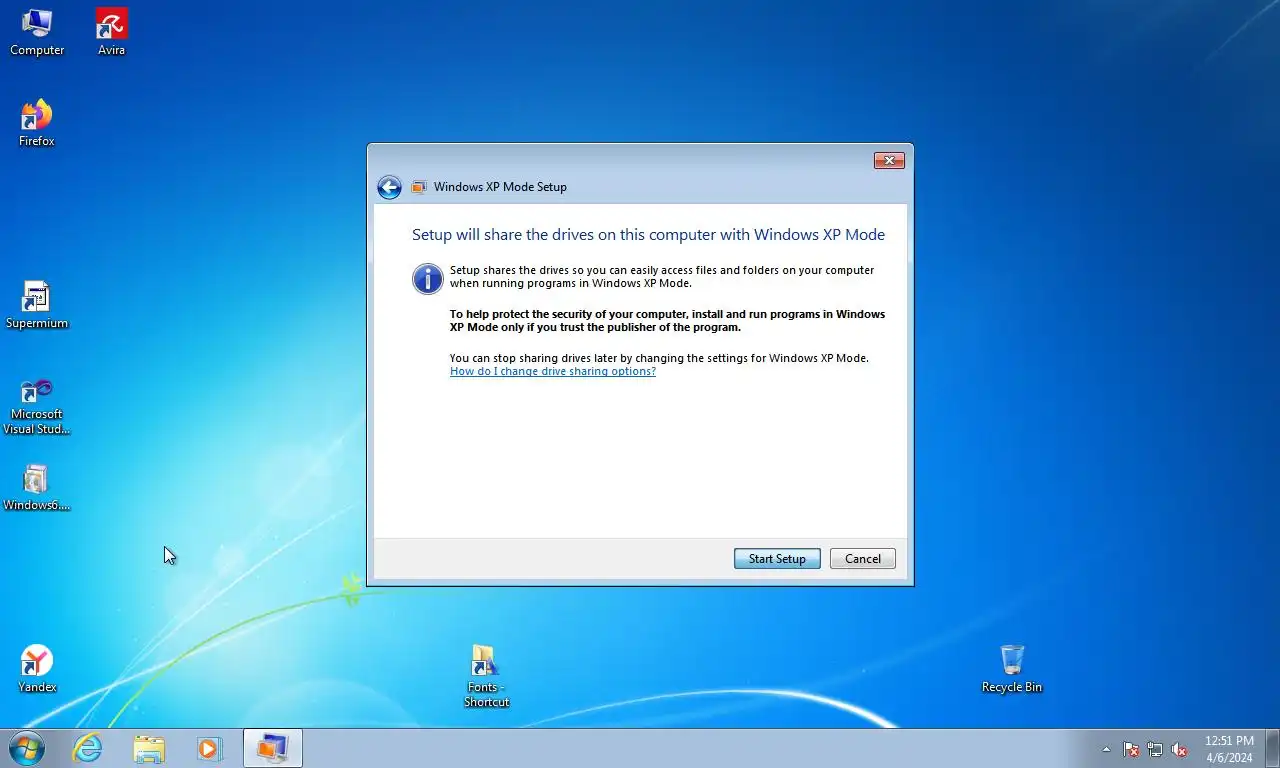Click the Windows XP Mode Setup title icon

(419, 187)
